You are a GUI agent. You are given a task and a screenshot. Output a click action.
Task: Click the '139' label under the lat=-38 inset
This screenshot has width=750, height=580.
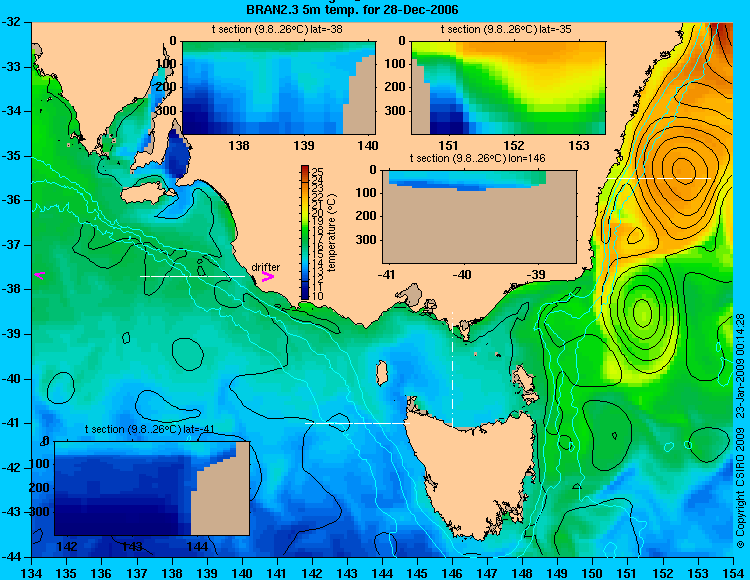(304, 145)
